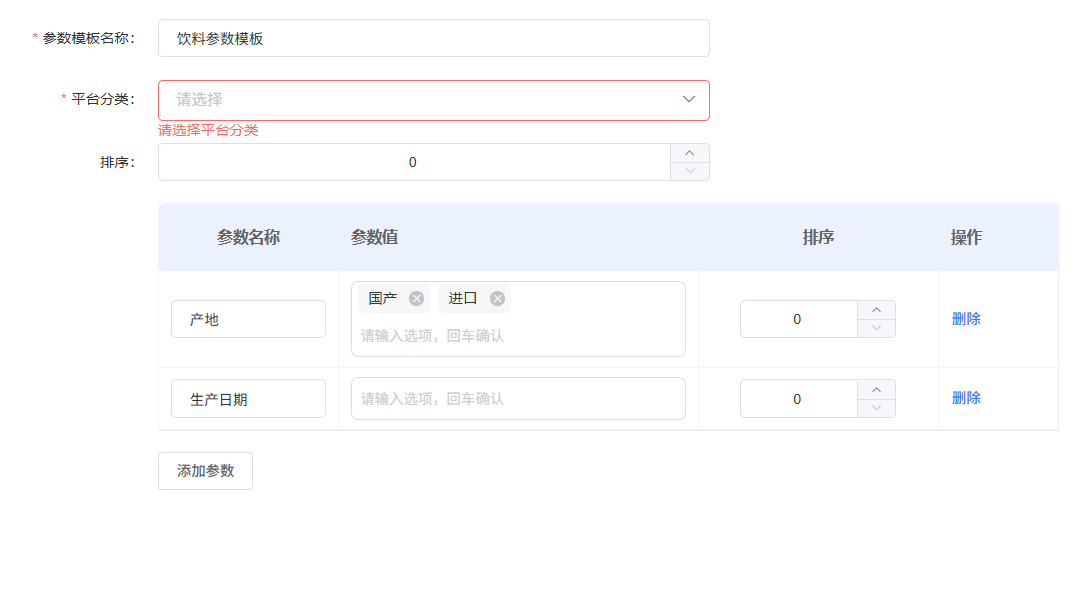Delete the 产地 parameter row
The image size is (1075, 591).
965,319
